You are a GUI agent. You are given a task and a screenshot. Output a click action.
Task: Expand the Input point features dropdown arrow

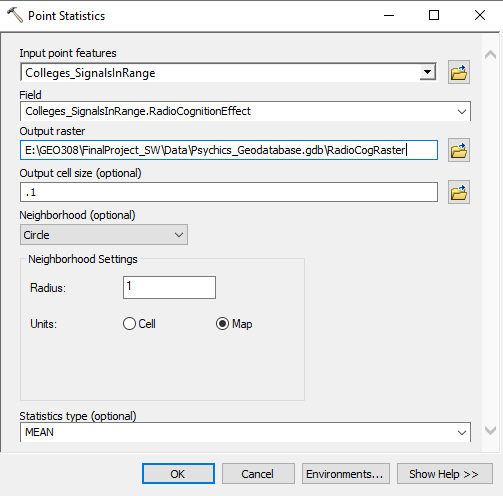coord(427,72)
